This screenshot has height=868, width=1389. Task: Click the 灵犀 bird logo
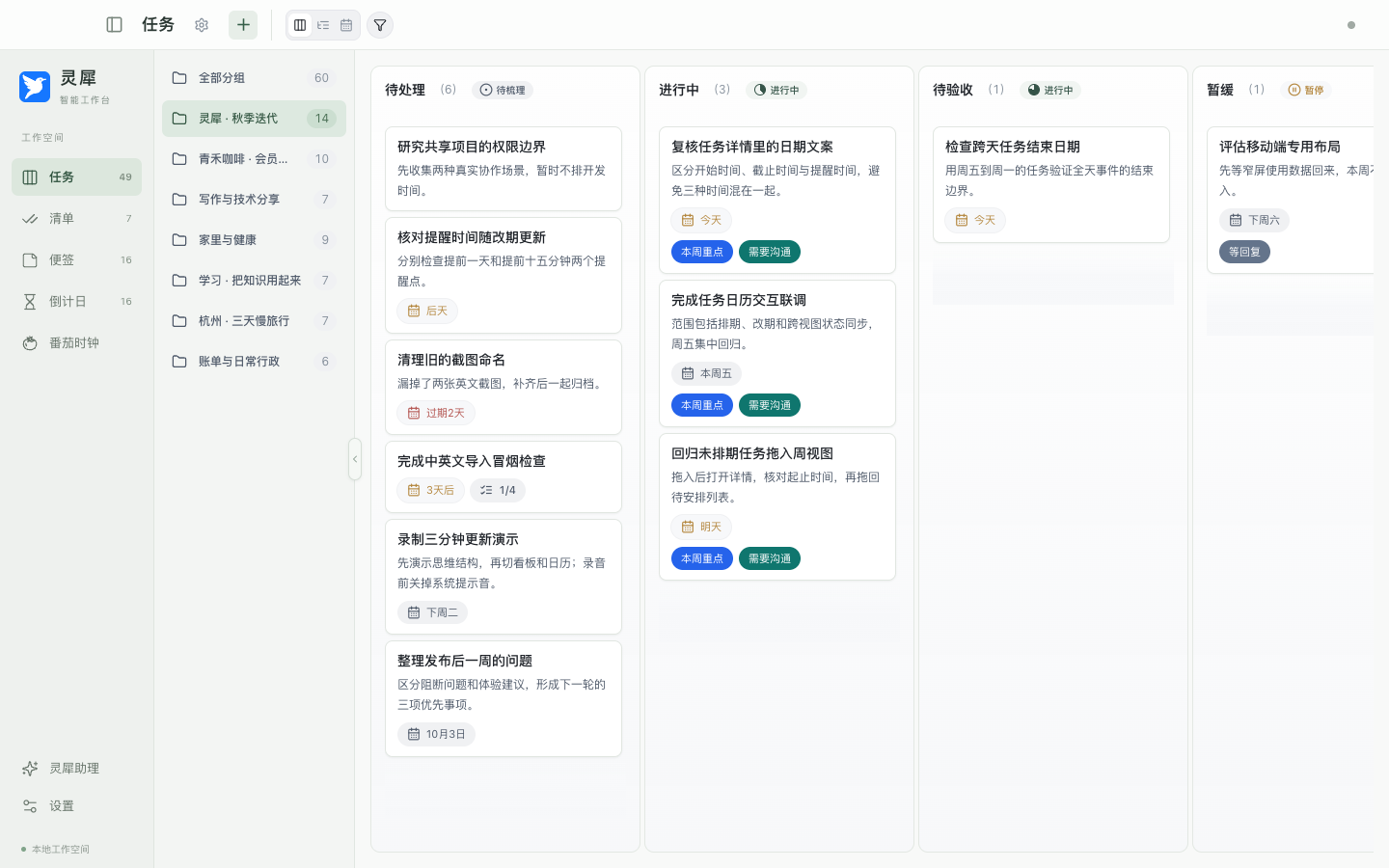point(35,86)
